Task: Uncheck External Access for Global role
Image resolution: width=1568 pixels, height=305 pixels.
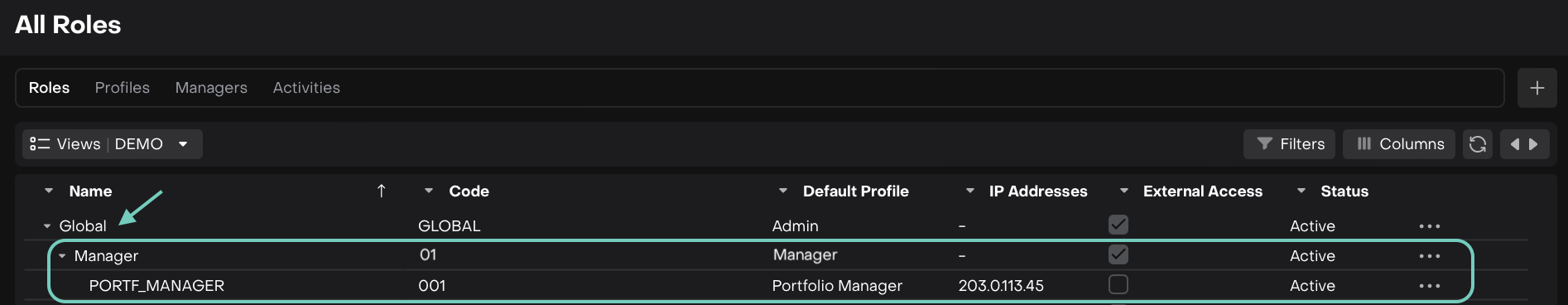Action: point(1118,225)
